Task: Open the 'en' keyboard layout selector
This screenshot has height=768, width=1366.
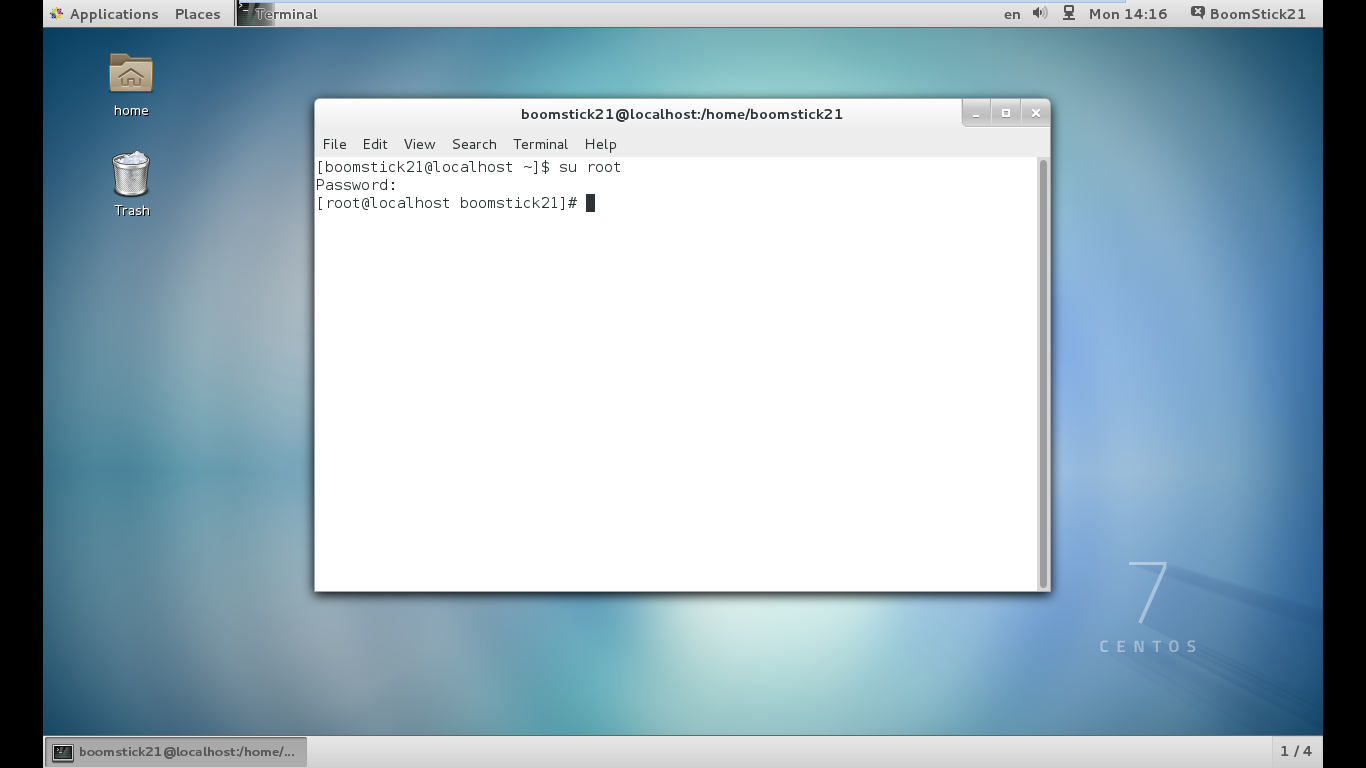Action: click(1011, 14)
